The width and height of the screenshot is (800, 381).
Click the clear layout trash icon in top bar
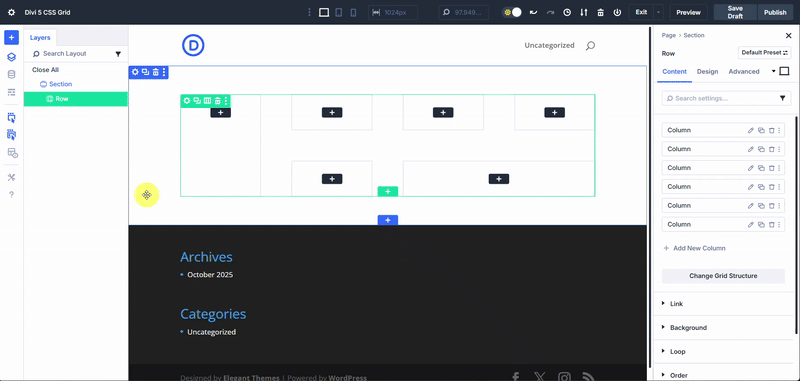pyautogui.click(x=601, y=12)
